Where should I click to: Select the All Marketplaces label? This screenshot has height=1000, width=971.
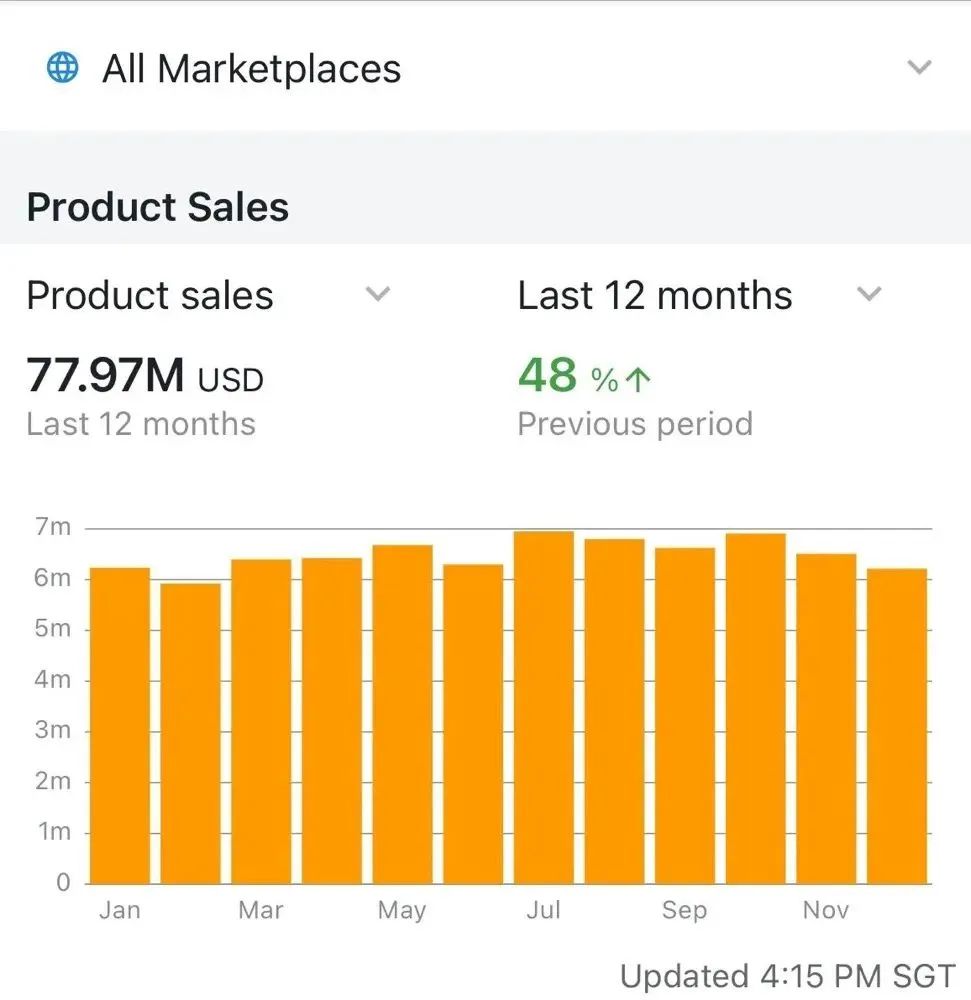click(x=251, y=69)
